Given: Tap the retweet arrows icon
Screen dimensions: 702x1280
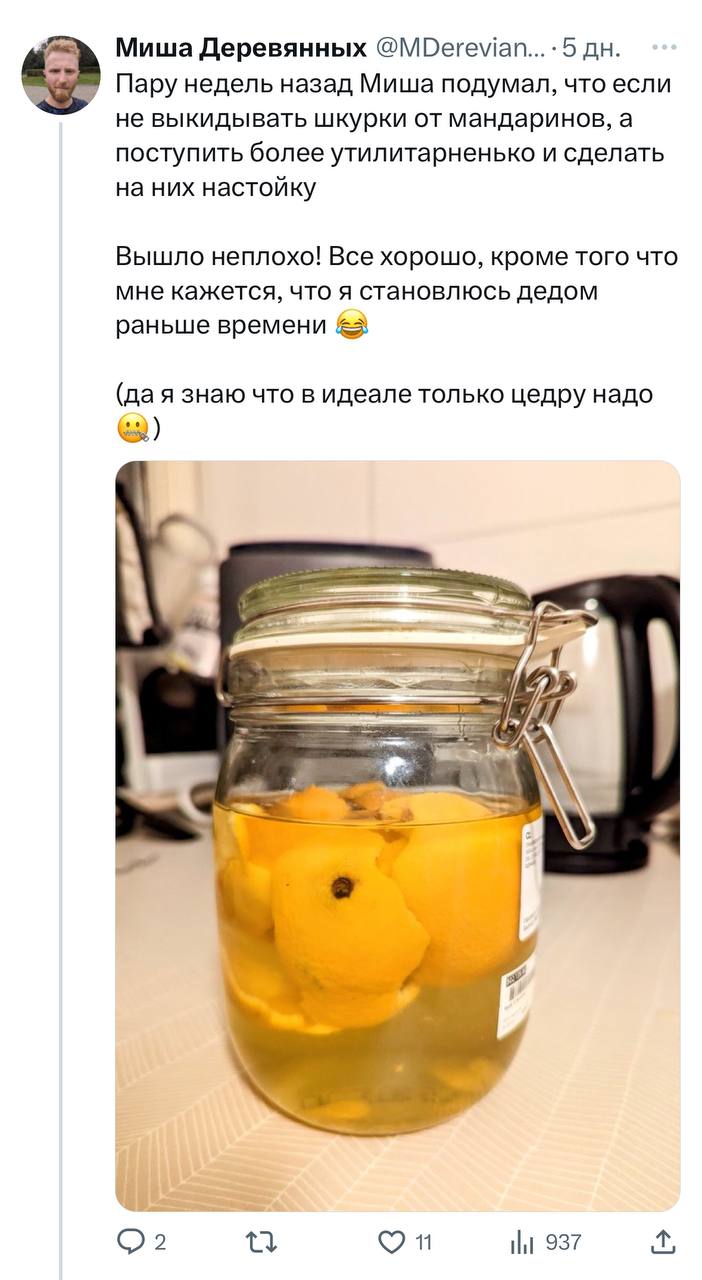Looking at the screenshot, I should pos(260,1242).
